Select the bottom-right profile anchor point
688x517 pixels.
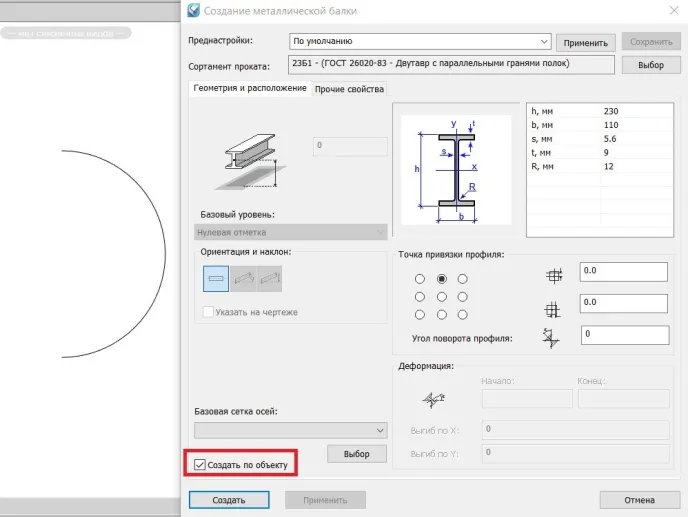tap(462, 315)
